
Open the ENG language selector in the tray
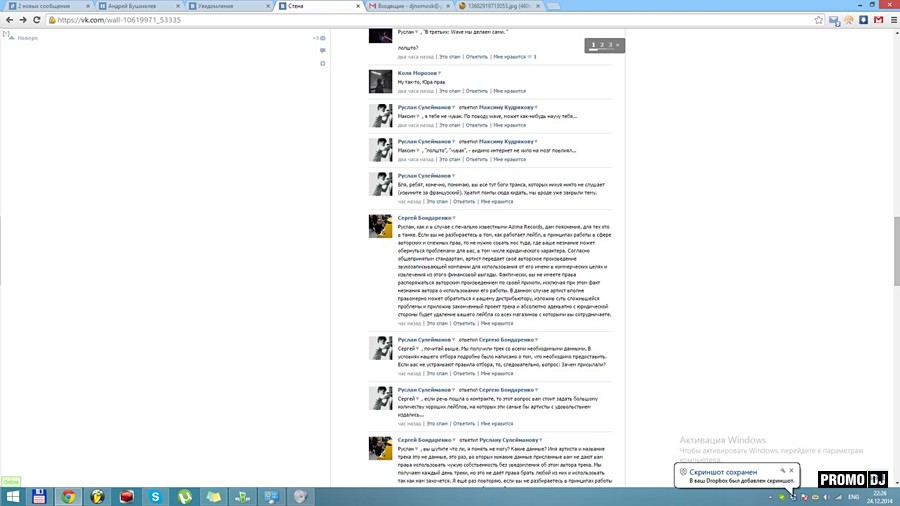tap(854, 496)
